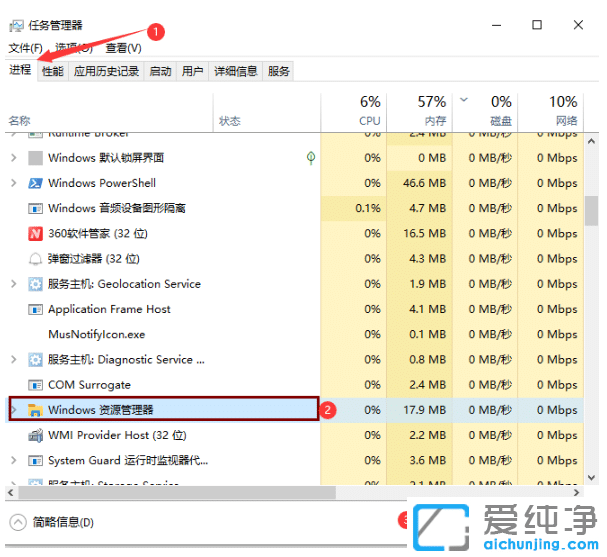Click the horizontal scrollbar left arrow

click(x=11, y=493)
